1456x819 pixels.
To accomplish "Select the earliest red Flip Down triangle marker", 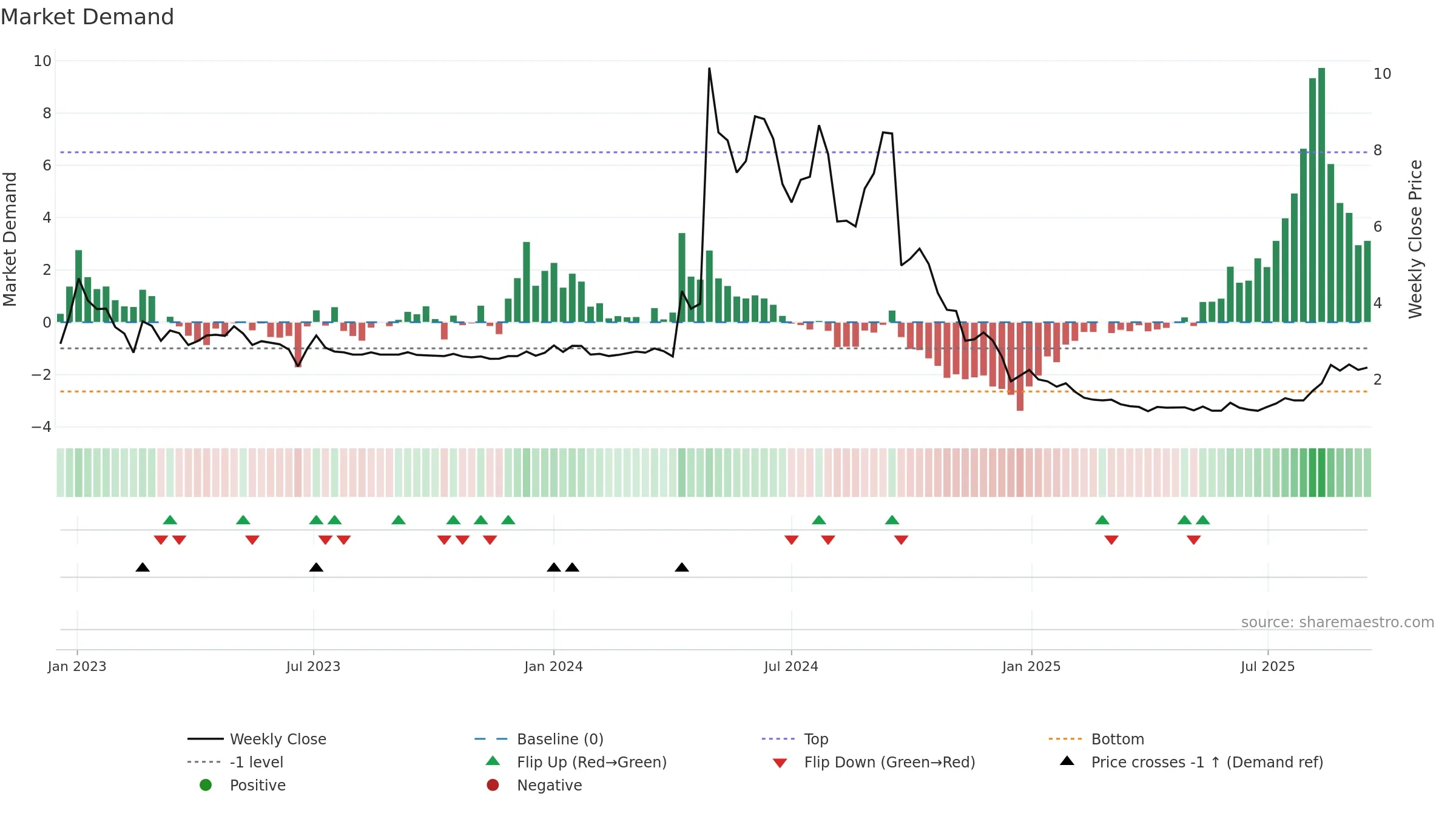I will click(x=161, y=540).
